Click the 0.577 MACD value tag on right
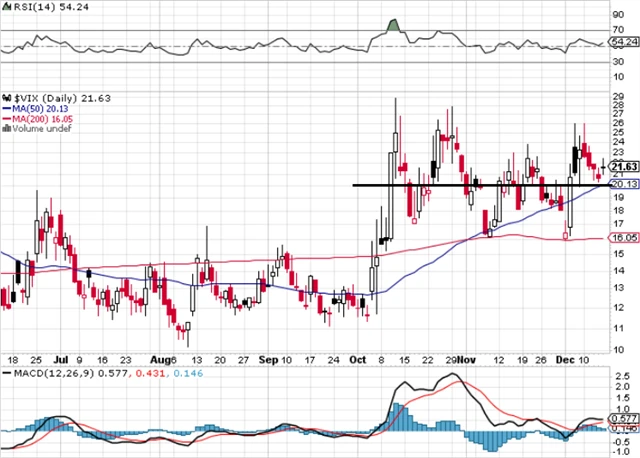 pyautogui.click(x=623, y=419)
